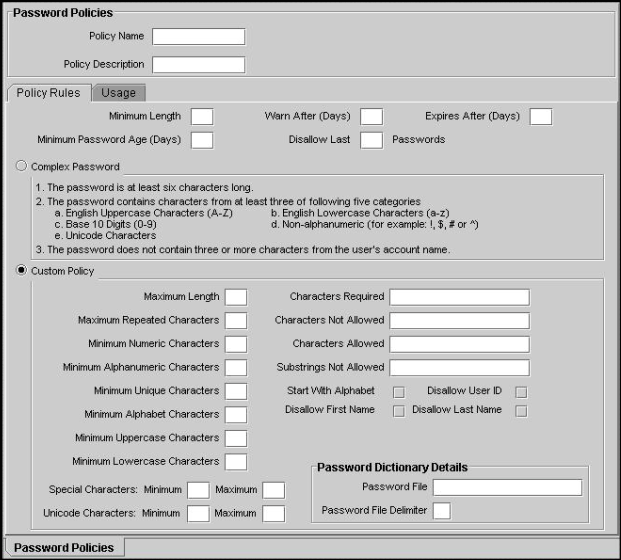Click the Password File text field
Screen dimensions: 621x560
point(507,488)
